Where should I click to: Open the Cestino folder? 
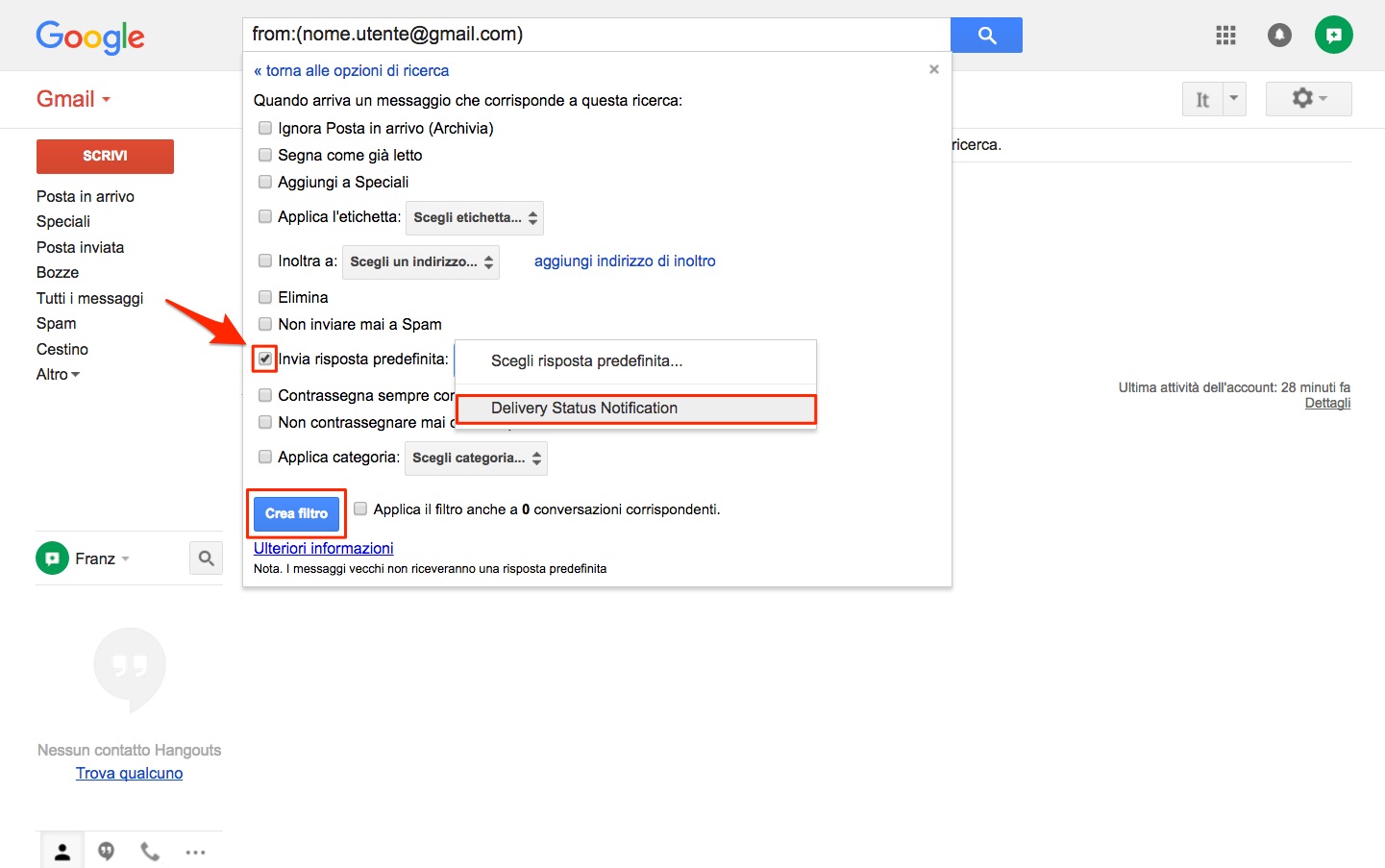click(x=62, y=349)
